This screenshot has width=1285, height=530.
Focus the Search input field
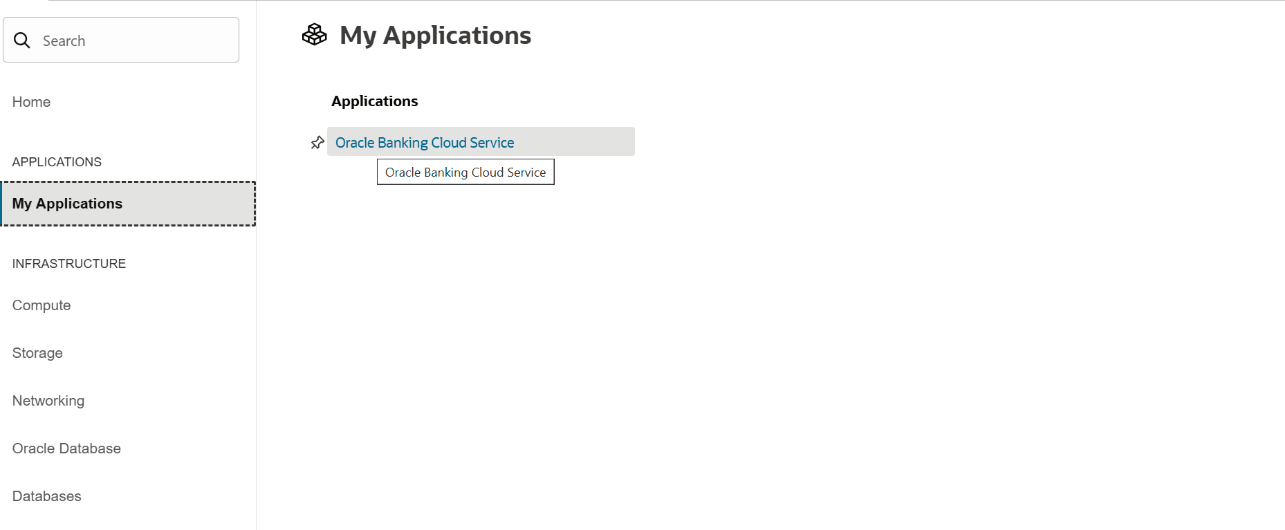(121, 40)
